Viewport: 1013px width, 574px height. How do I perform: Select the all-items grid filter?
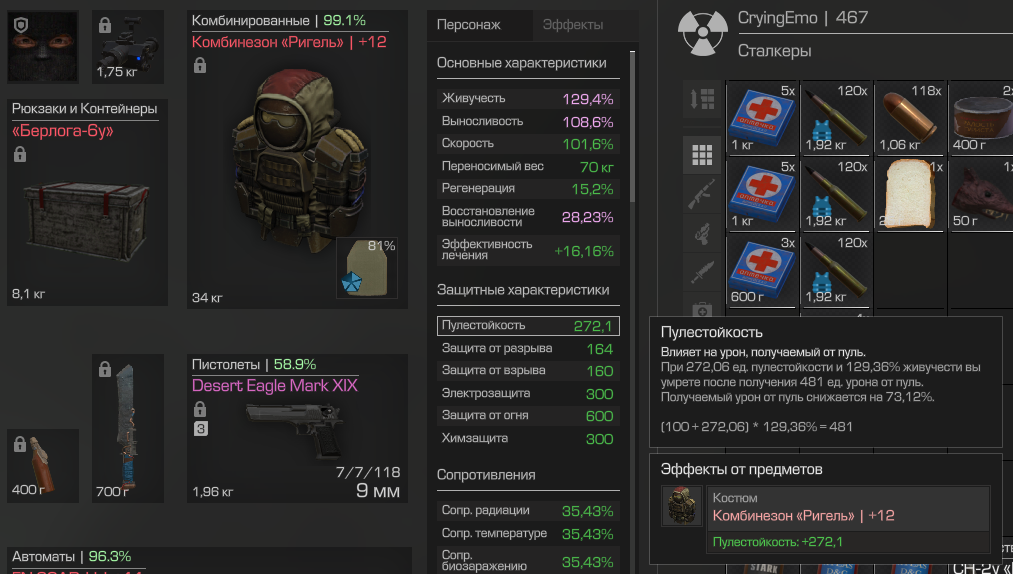(702, 155)
